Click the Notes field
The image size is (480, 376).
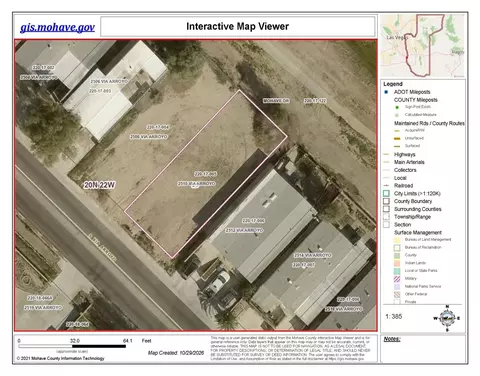point(423,349)
